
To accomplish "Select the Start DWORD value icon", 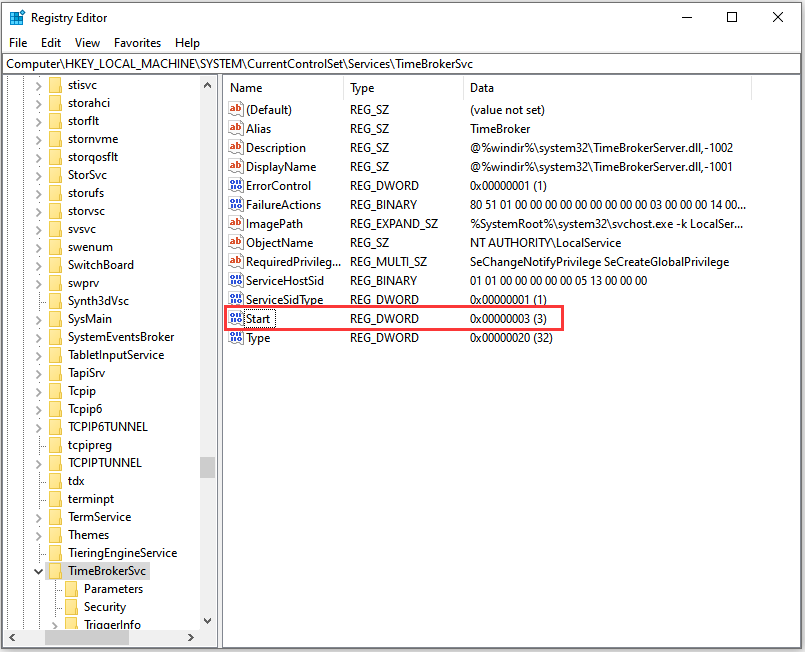I will [236, 318].
